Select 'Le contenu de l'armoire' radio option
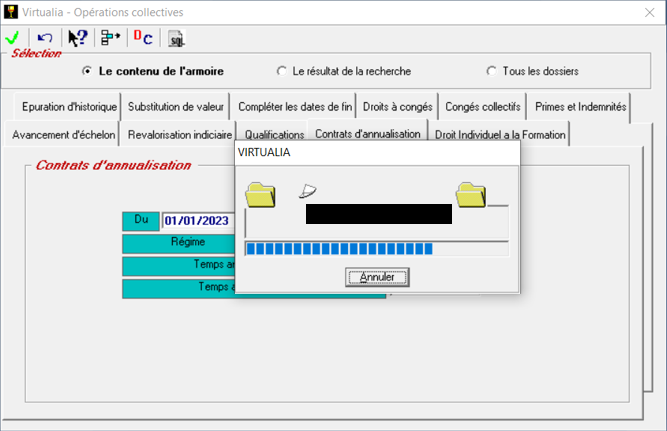This screenshot has width=667, height=431. [x=88, y=71]
